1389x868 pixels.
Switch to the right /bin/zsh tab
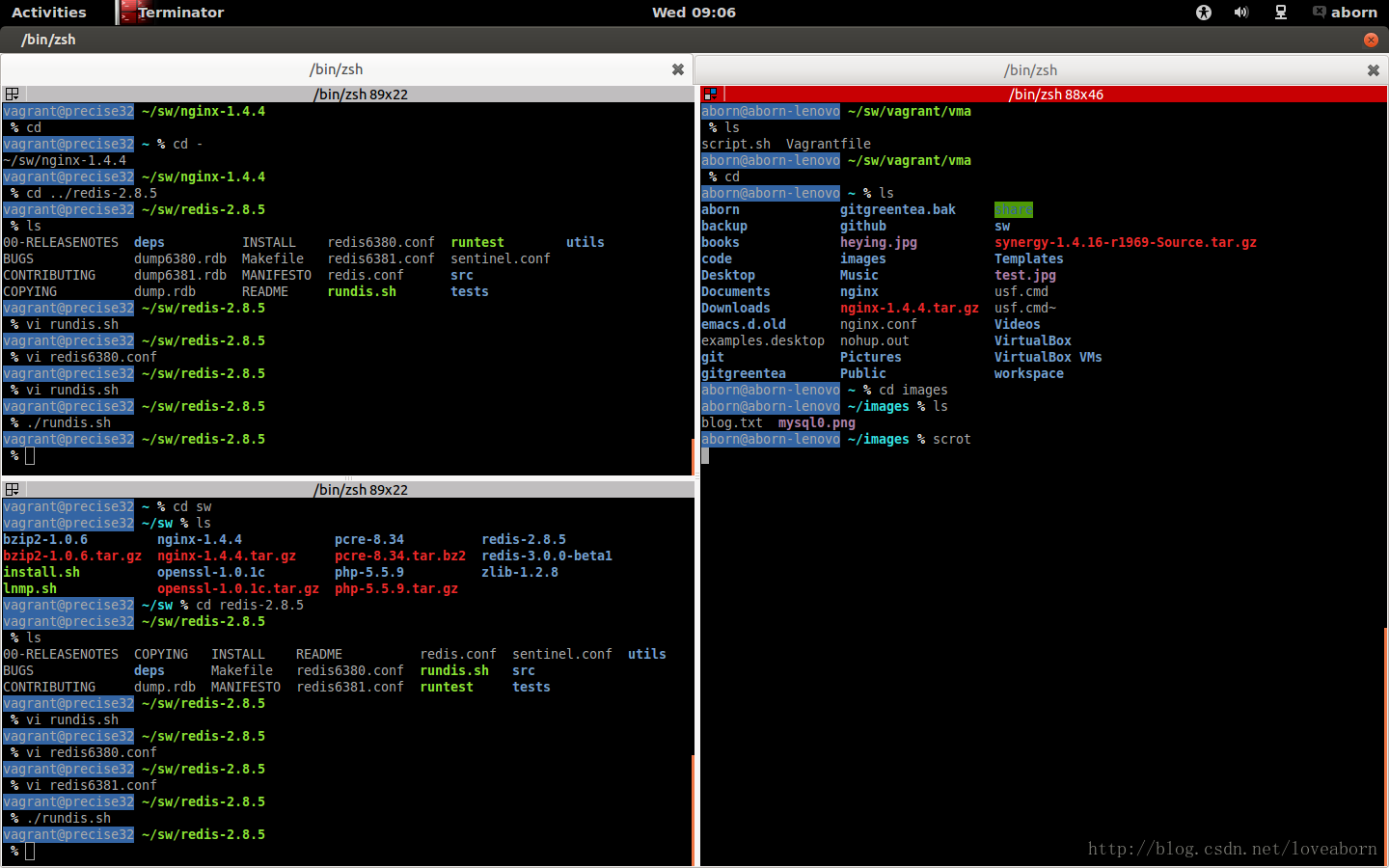(1030, 70)
